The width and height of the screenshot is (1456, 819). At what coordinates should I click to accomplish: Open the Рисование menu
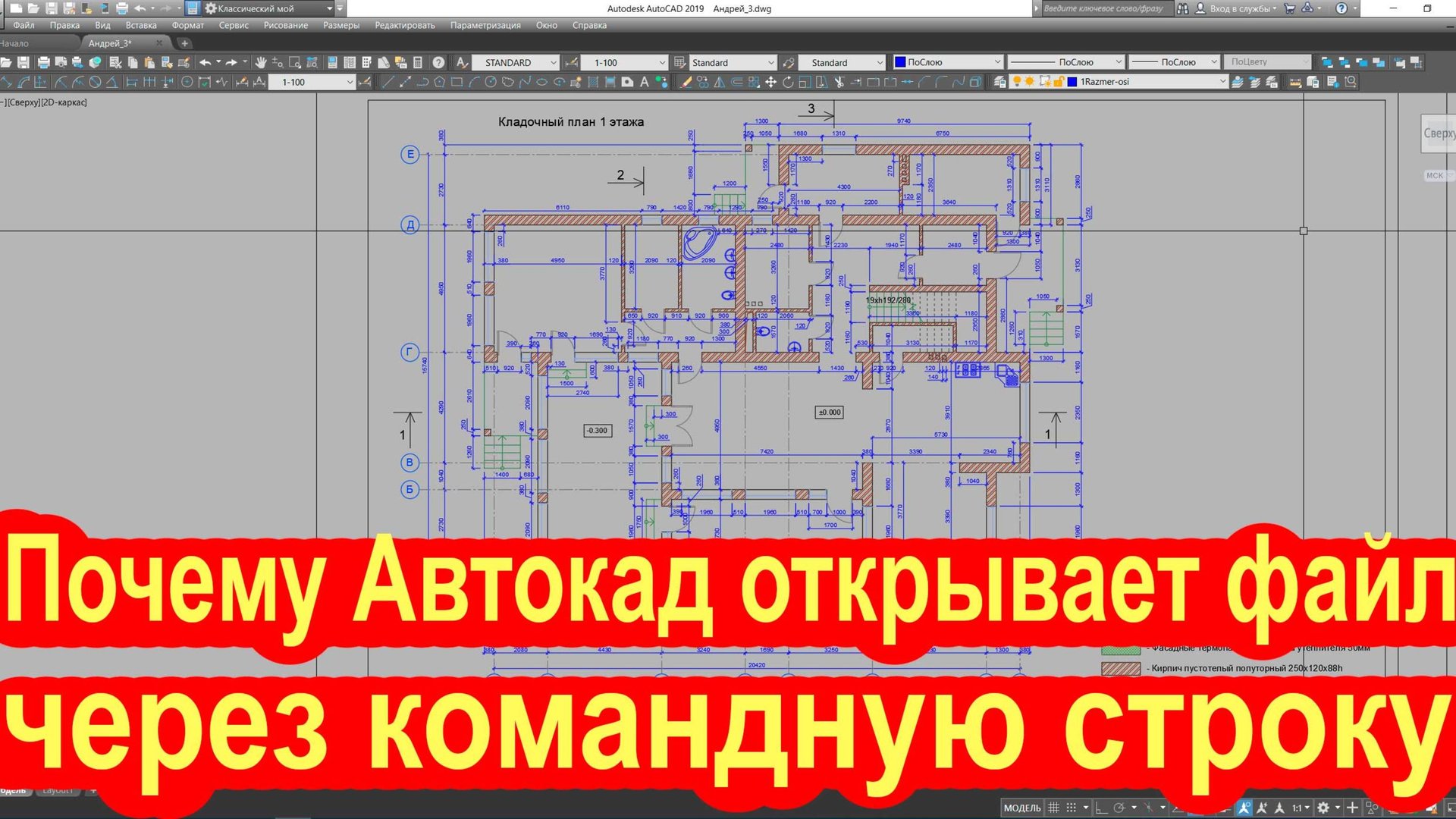tap(285, 25)
